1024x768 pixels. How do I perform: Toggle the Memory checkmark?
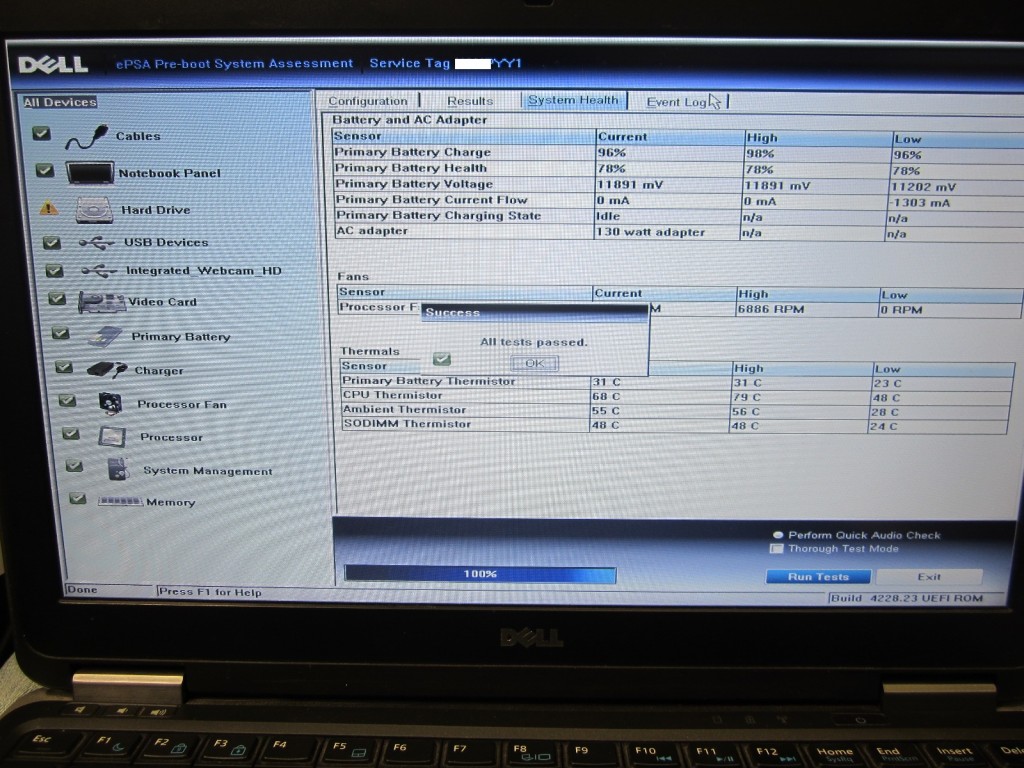coord(78,498)
